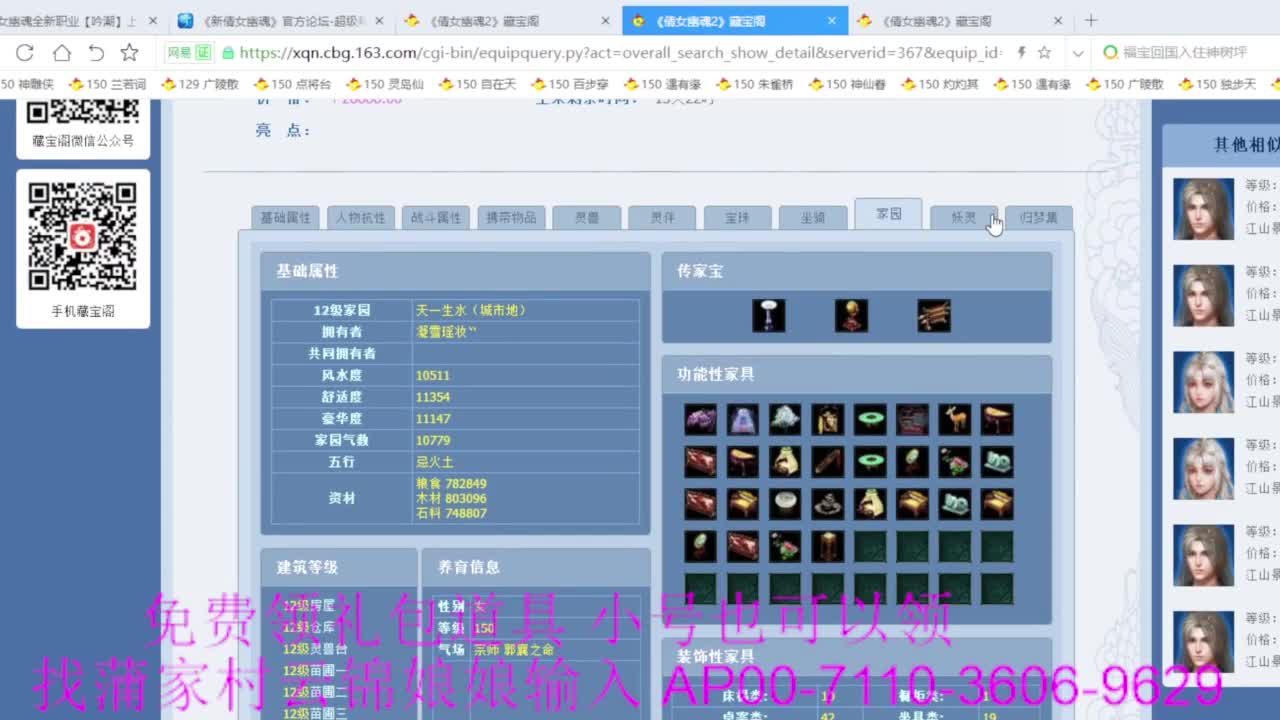Click the 风水度 value 10511
The height and width of the screenshot is (720, 1280).
click(x=433, y=375)
